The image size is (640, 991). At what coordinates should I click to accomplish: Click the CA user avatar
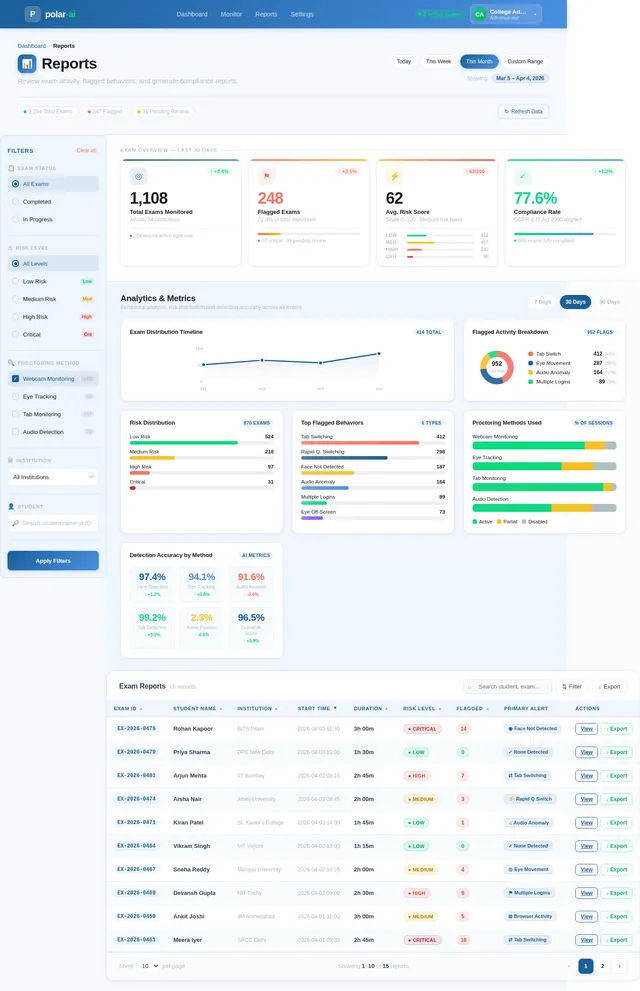480,14
